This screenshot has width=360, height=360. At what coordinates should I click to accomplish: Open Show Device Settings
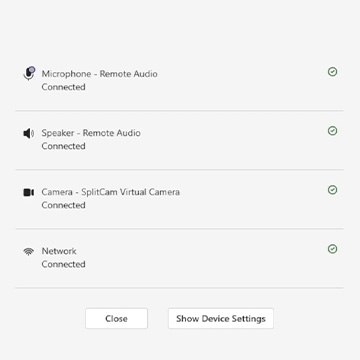click(221, 319)
